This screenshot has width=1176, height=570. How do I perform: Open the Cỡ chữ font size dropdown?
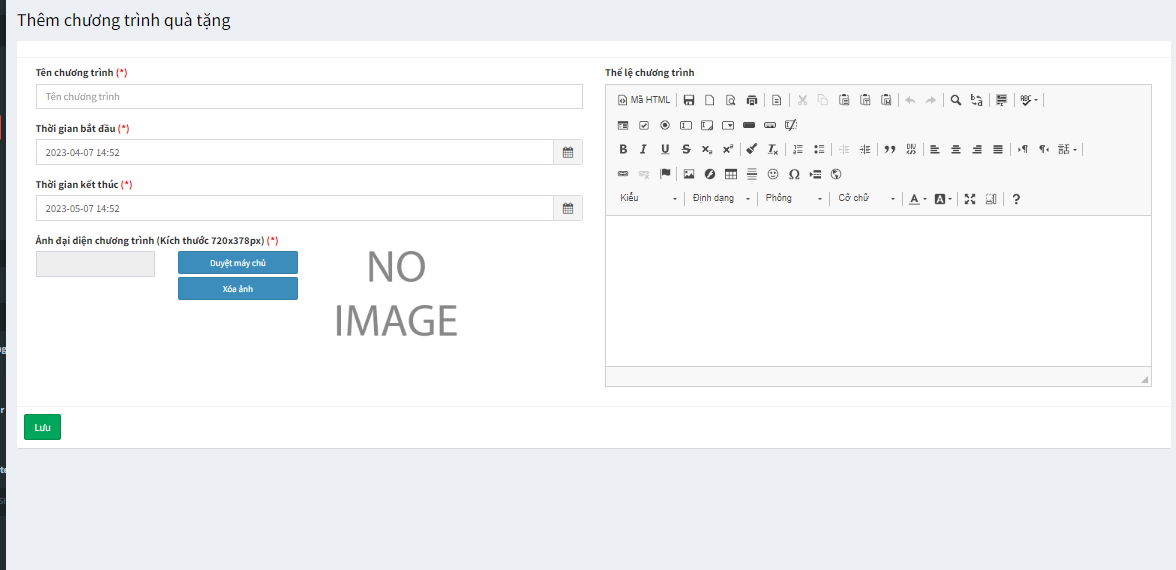pos(866,199)
